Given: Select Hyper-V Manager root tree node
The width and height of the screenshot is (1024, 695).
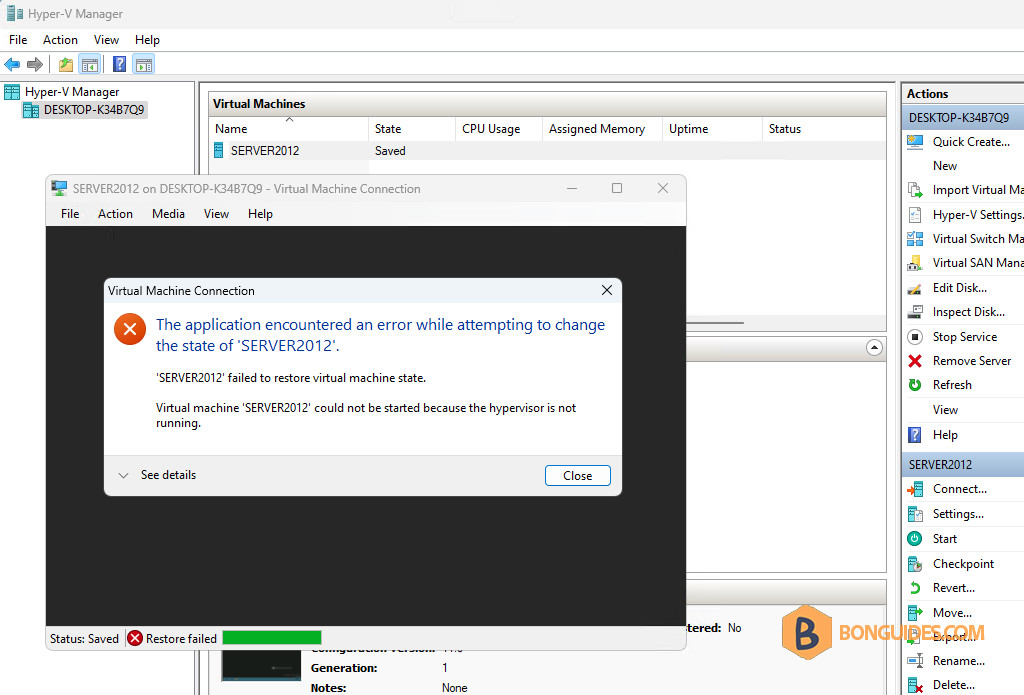Looking at the screenshot, I should [x=72, y=92].
